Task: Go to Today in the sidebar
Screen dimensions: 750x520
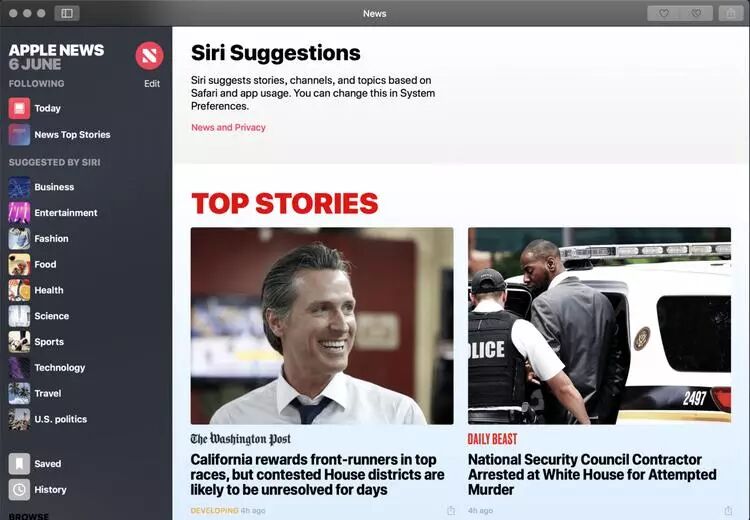Action: pos(47,108)
